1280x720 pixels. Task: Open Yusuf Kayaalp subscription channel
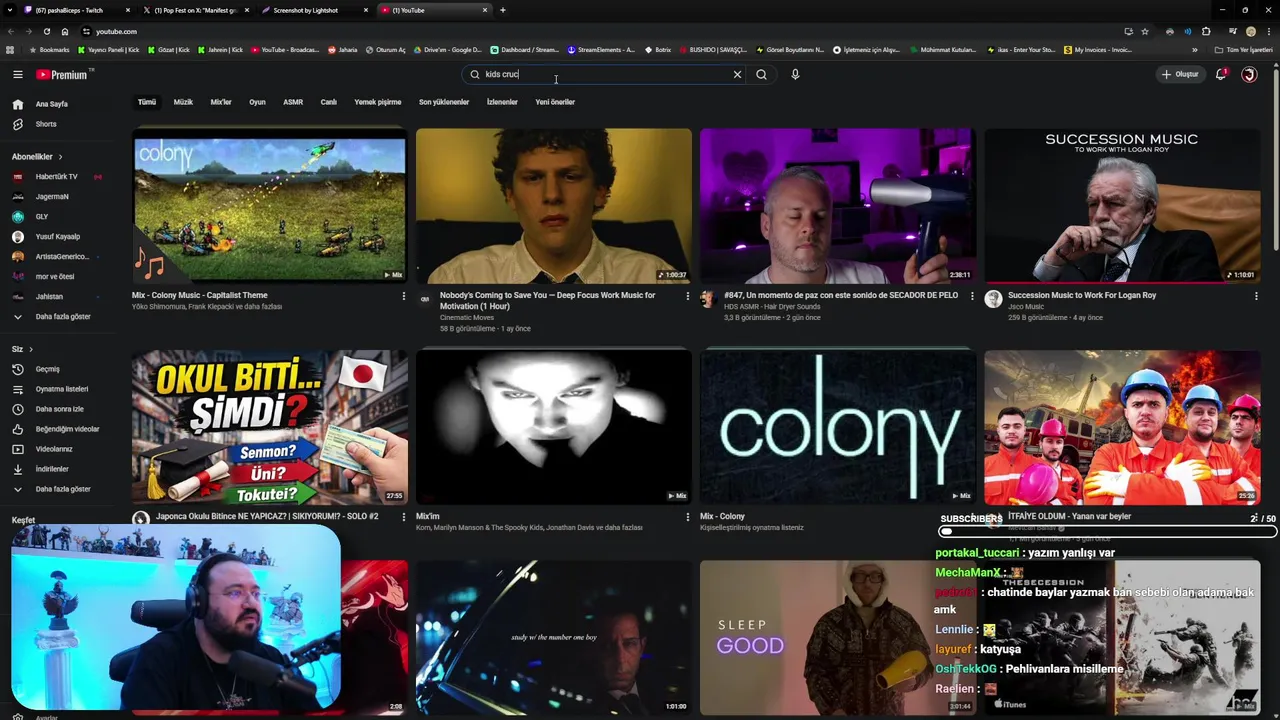58,237
